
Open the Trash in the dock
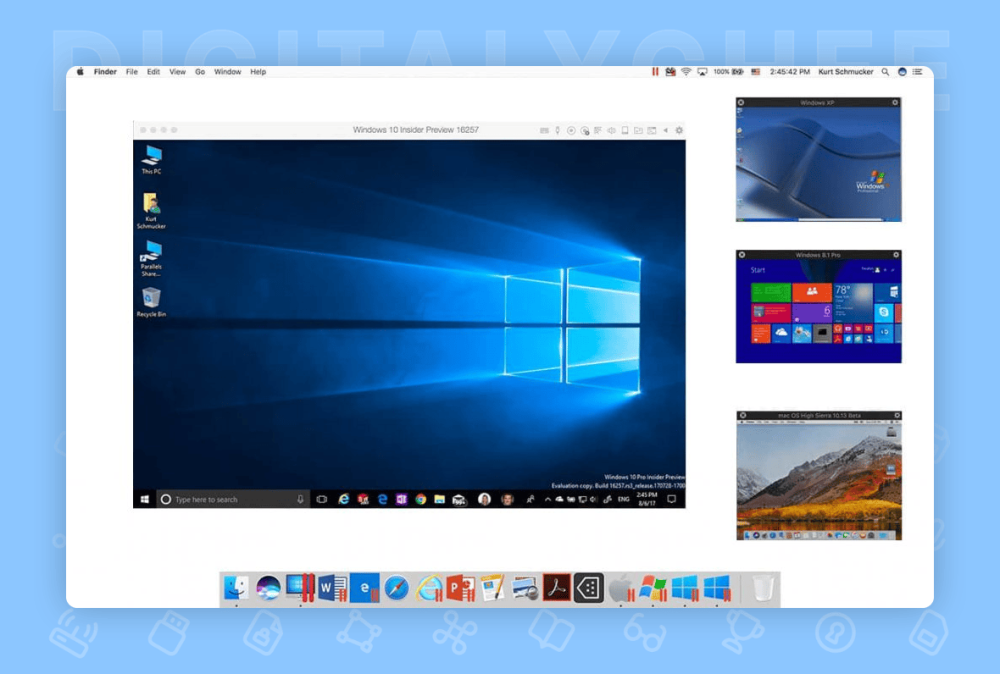(x=762, y=588)
